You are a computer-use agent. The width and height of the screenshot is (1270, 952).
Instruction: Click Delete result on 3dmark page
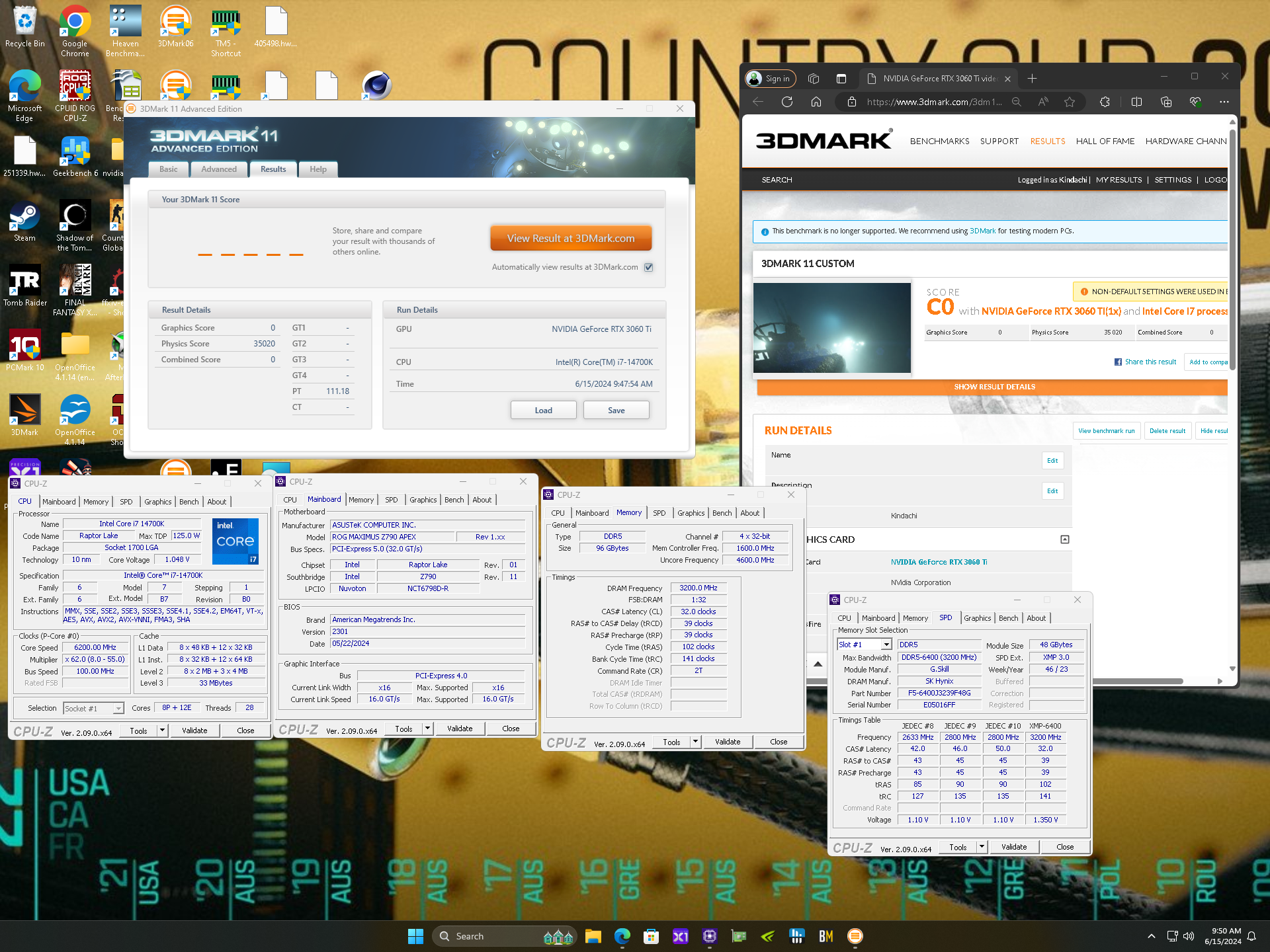pos(1167,431)
